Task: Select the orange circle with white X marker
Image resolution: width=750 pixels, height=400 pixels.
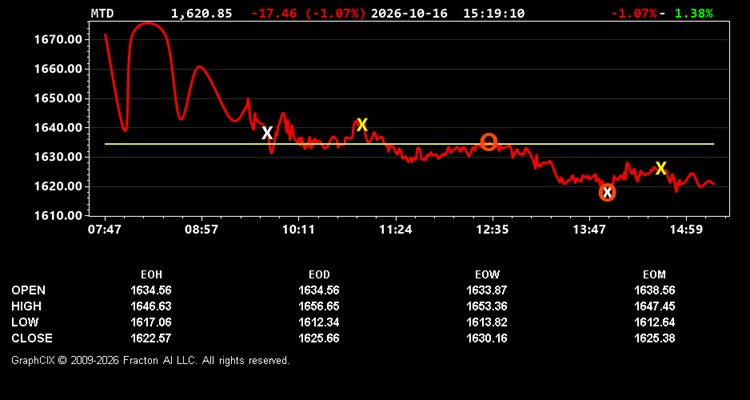Action: (x=607, y=192)
